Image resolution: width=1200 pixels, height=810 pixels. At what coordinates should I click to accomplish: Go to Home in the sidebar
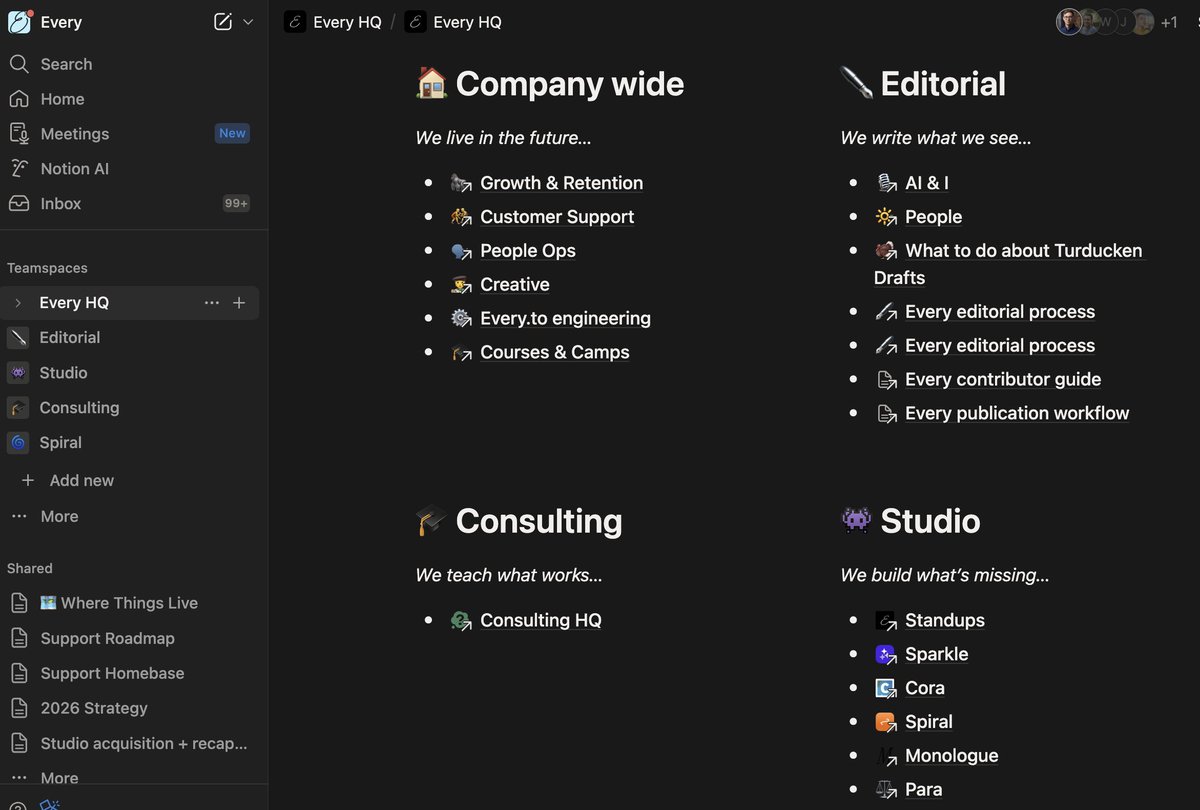[62, 99]
